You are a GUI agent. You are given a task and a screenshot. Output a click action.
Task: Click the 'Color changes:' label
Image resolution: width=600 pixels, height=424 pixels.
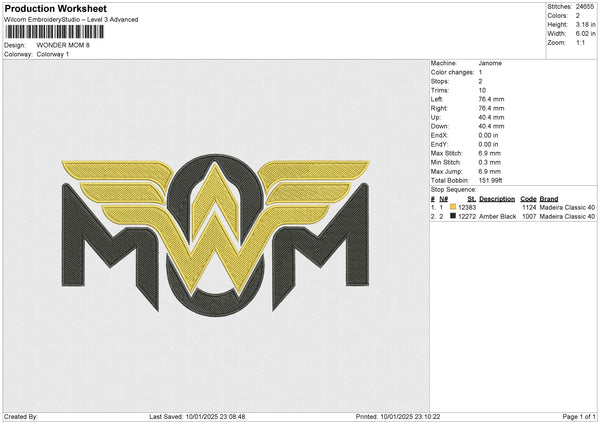[452, 72]
